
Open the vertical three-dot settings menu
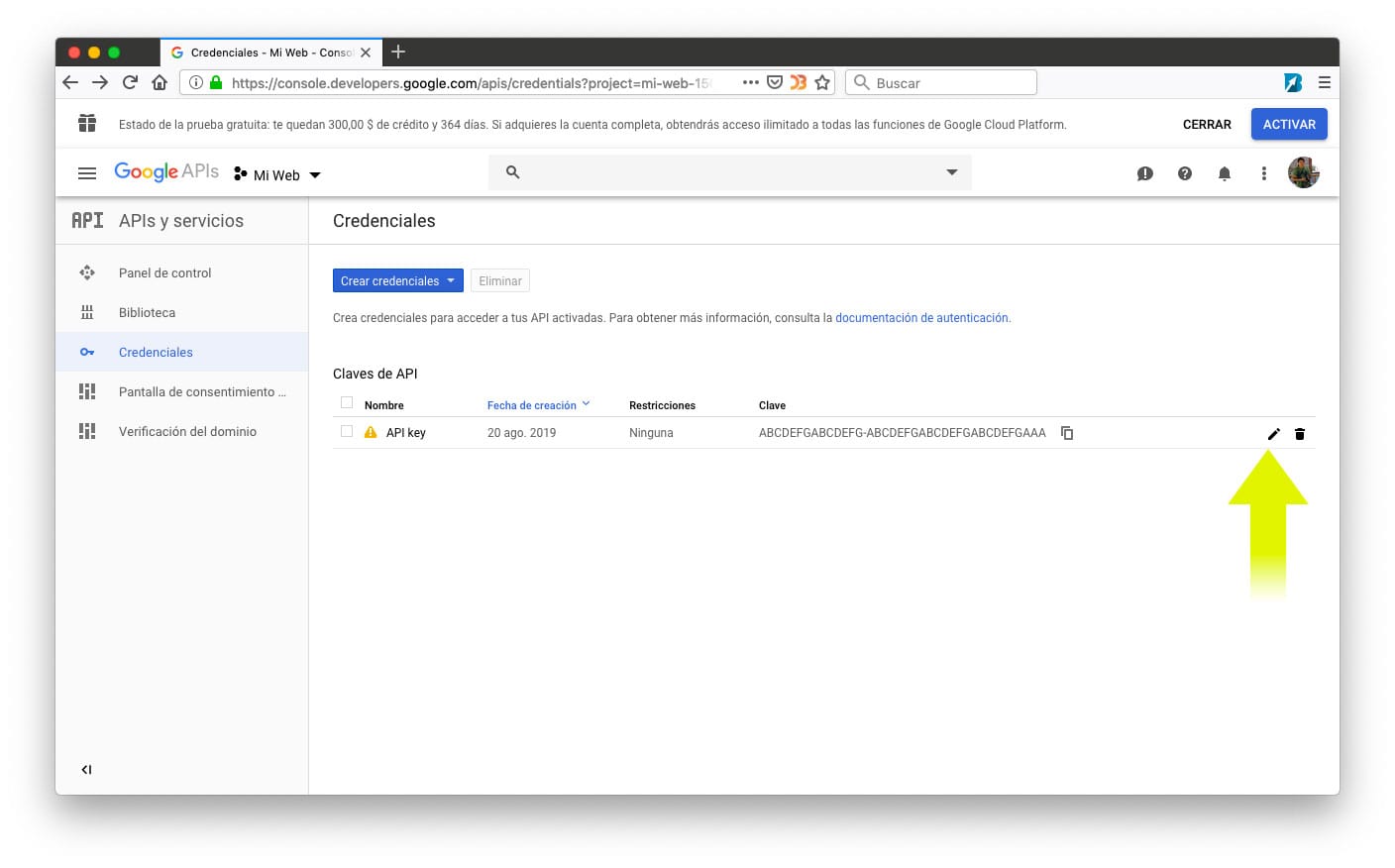pyautogui.click(x=1264, y=173)
